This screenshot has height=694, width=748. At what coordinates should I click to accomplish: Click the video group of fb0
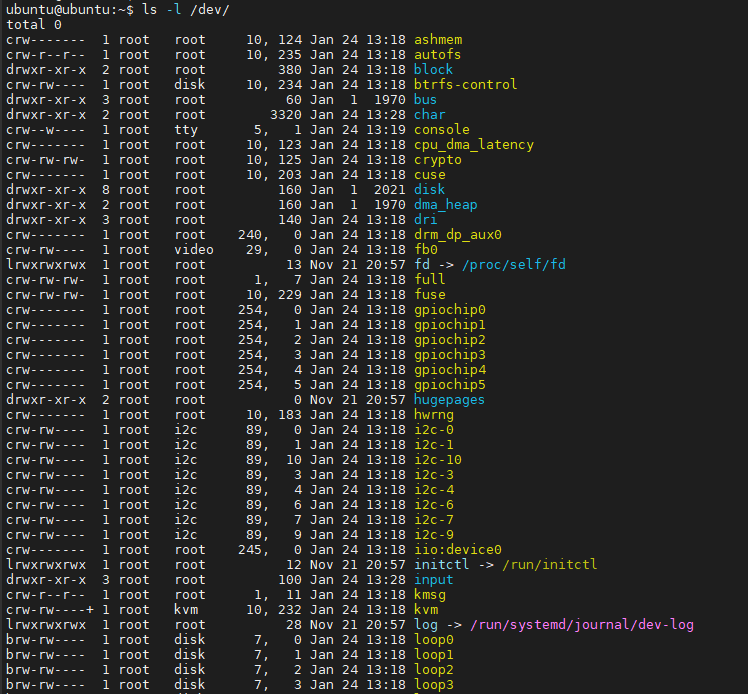click(x=194, y=249)
